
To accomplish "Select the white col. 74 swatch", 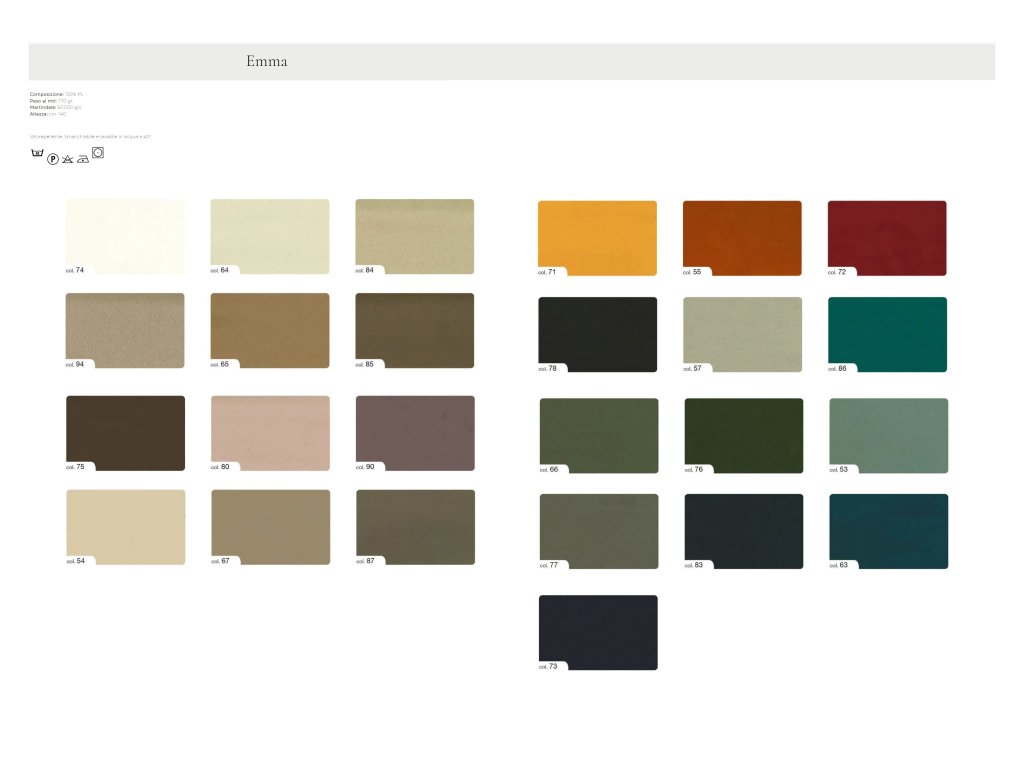I will tap(125, 234).
